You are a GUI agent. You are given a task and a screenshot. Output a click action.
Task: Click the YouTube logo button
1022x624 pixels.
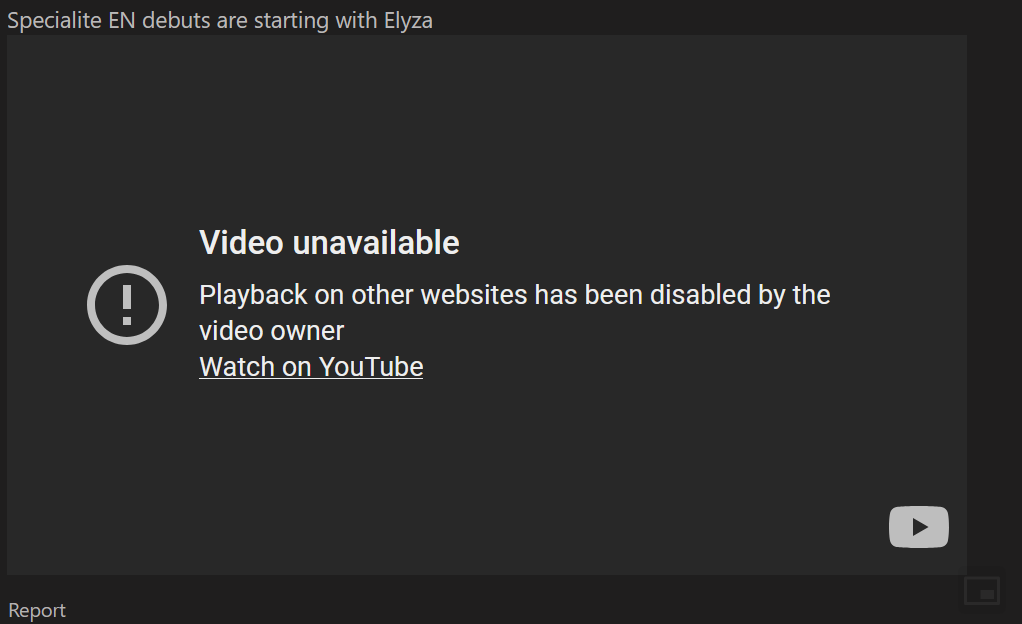pos(918,527)
